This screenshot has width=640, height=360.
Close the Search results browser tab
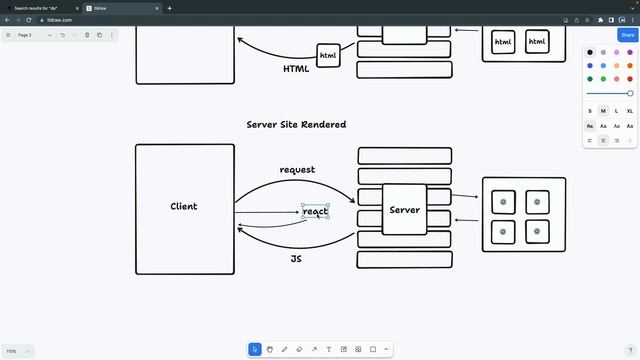77,8
